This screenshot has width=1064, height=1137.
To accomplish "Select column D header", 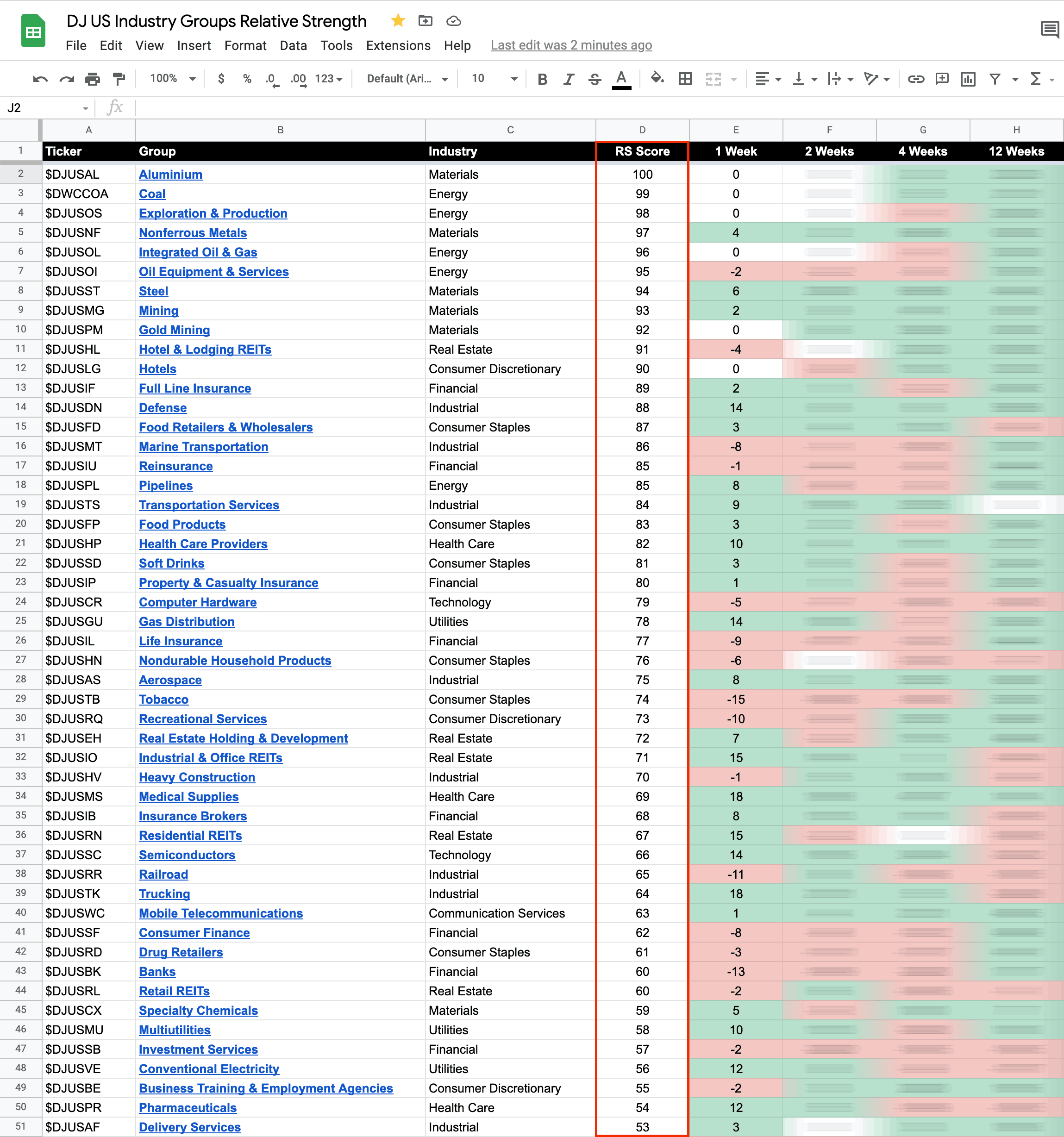I will tap(642, 130).
